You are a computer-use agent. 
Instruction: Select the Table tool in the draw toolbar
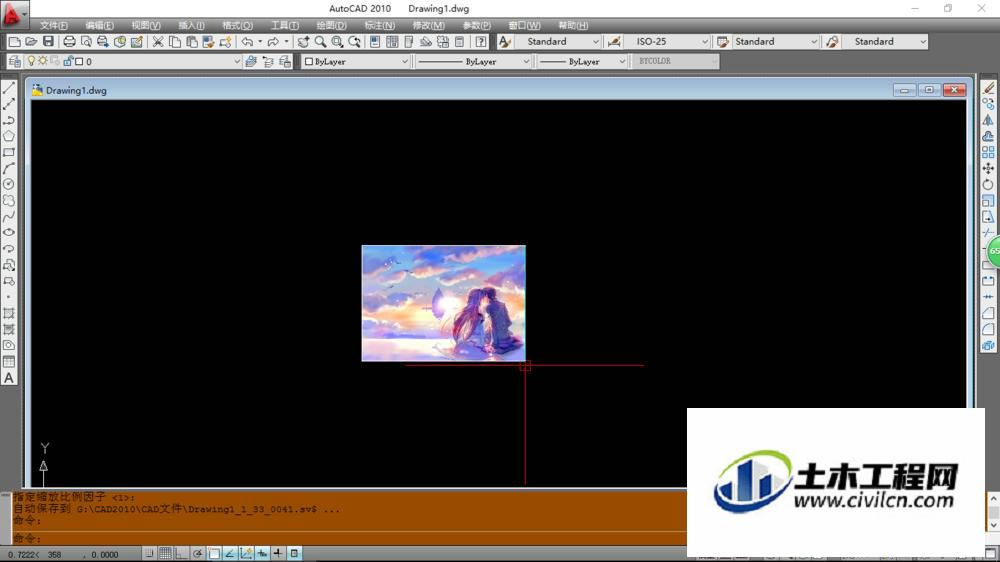(9, 362)
